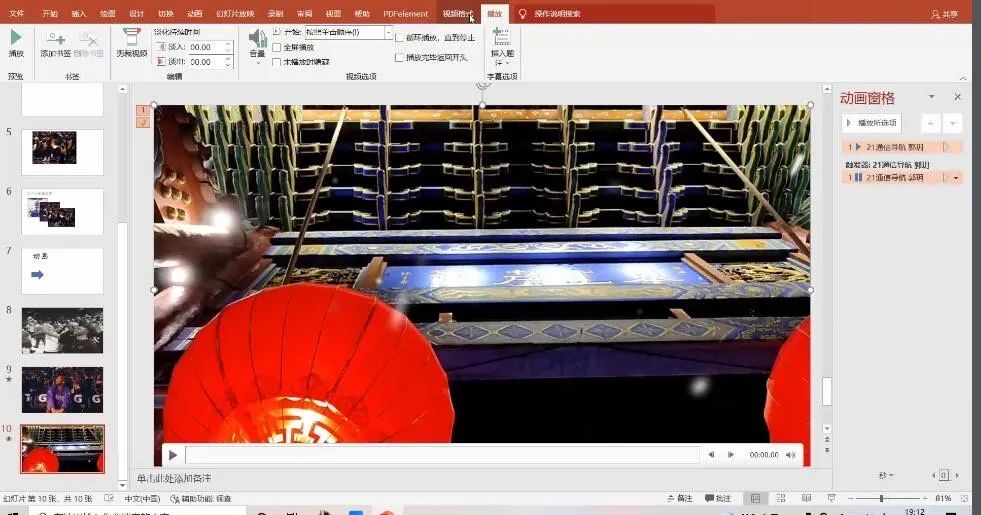Check the Rewind after Playing option

click(x=400, y=58)
